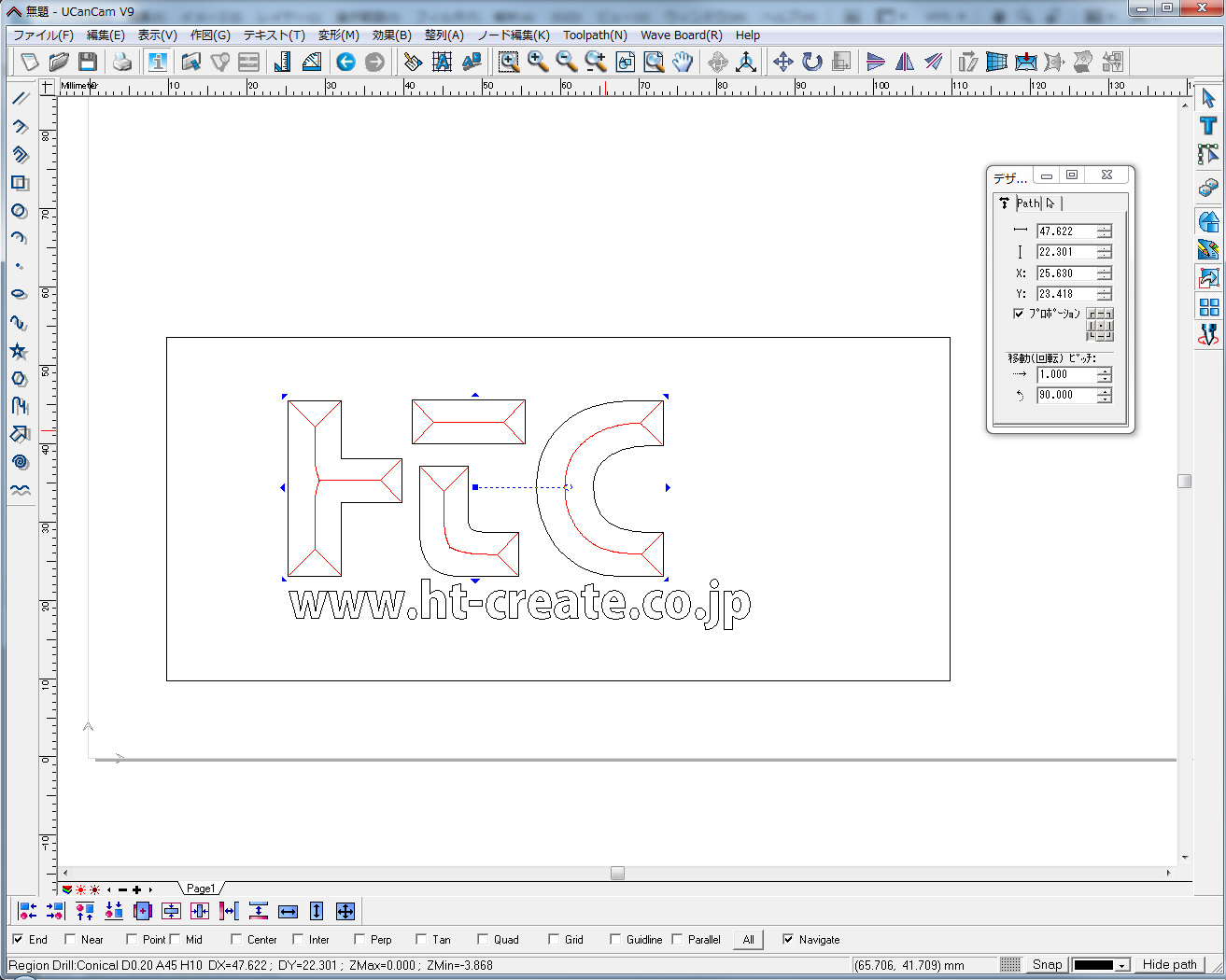Click the Save floppy disk icon
The width and height of the screenshot is (1226, 980).
coord(88,62)
